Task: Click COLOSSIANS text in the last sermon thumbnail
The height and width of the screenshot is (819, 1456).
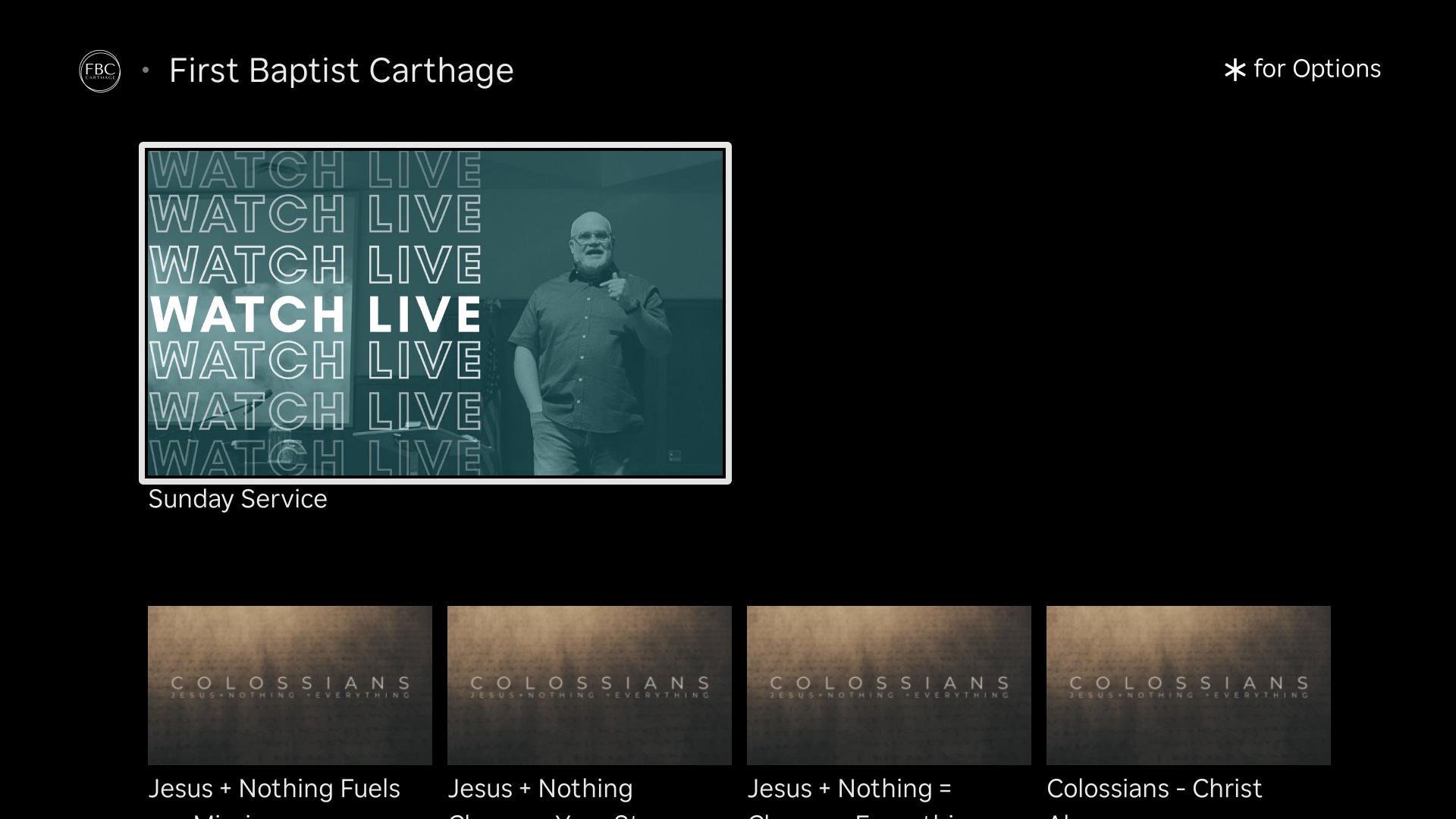Action: pyautogui.click(x=1188, y=683)
